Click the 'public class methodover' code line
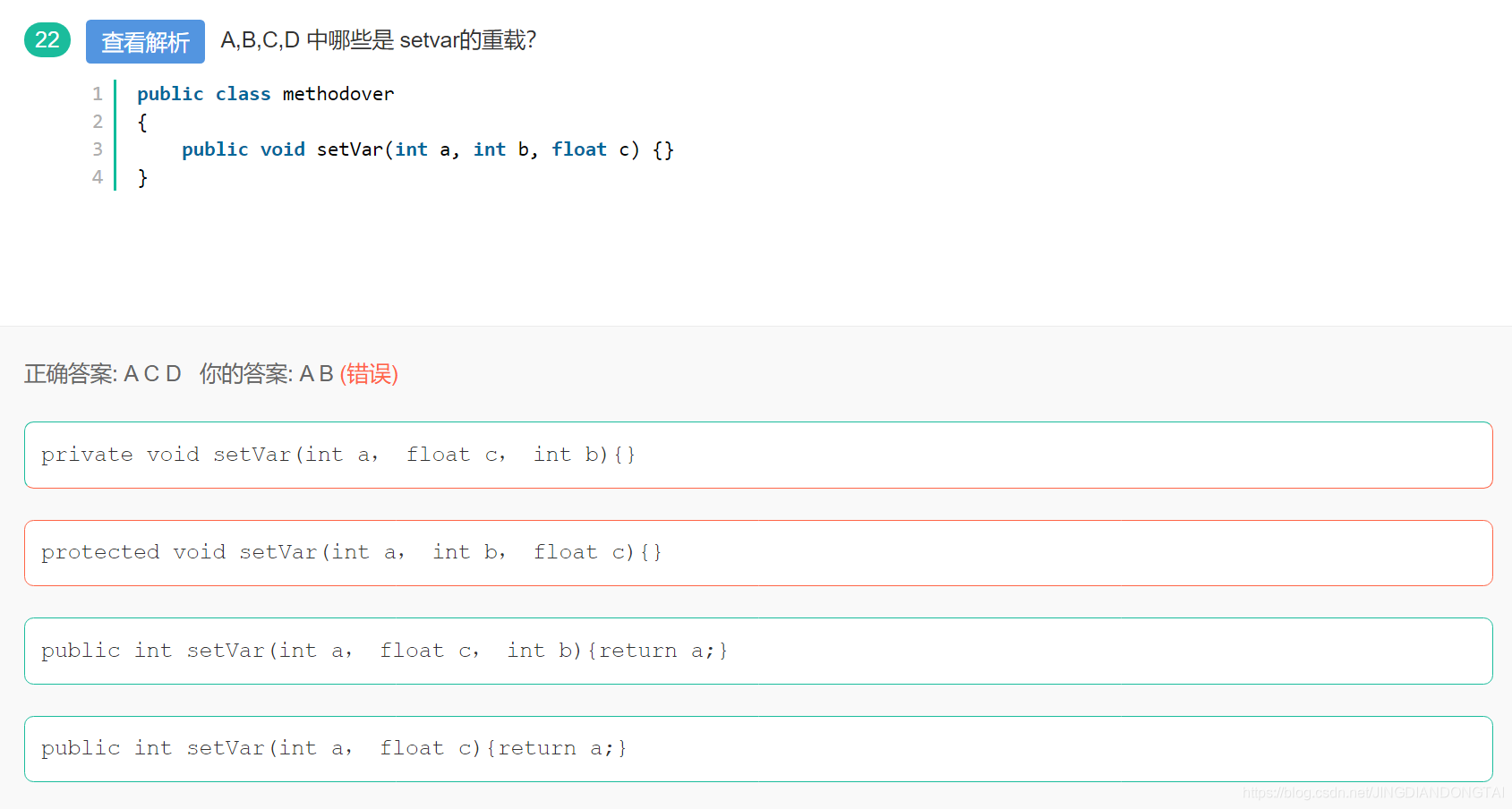The width and height of the screenshot is (1512, 809). click(265, 94)
